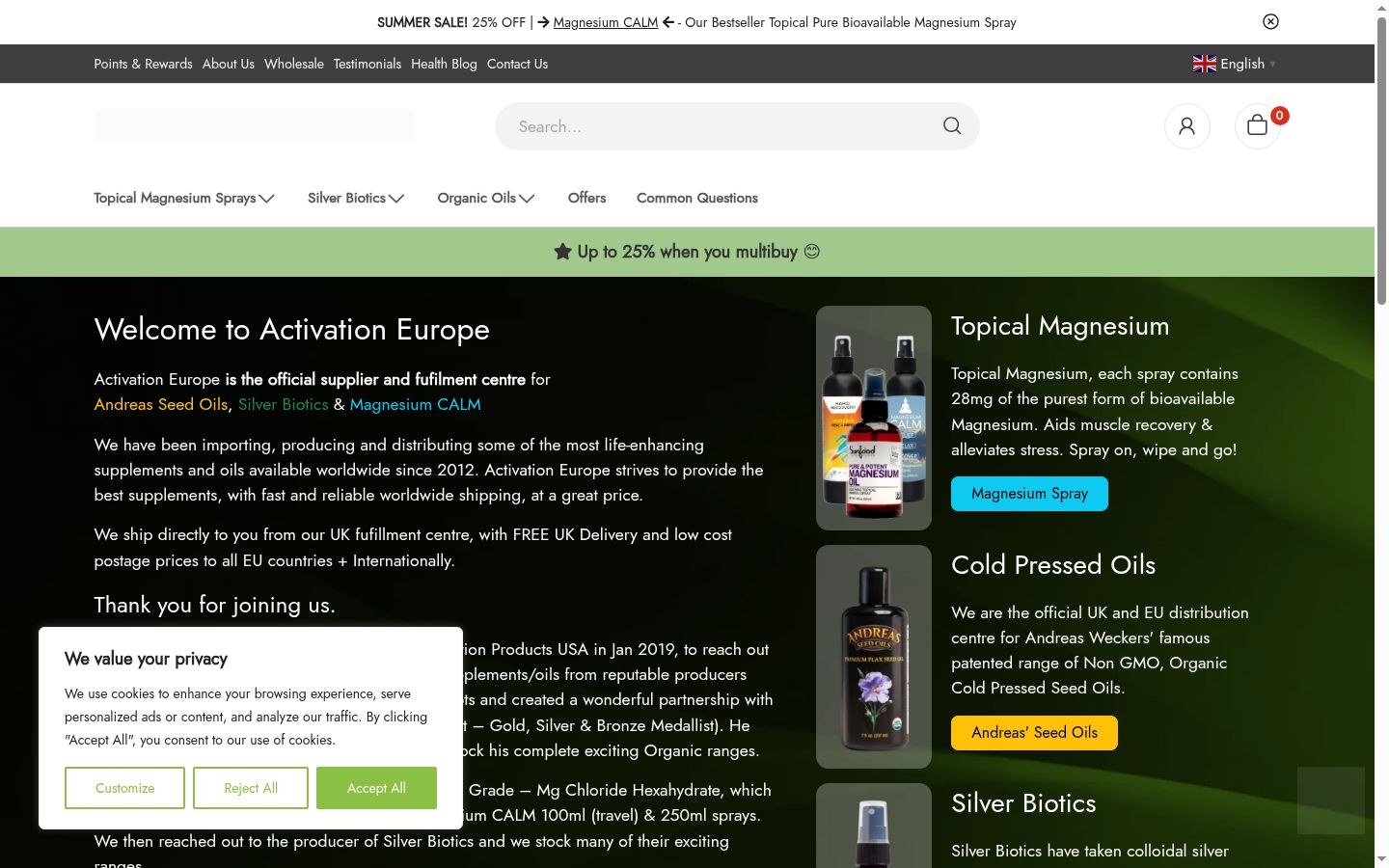Accept All cookies
Viewport: 1389px width, 868px height.
tap(376, 788)
